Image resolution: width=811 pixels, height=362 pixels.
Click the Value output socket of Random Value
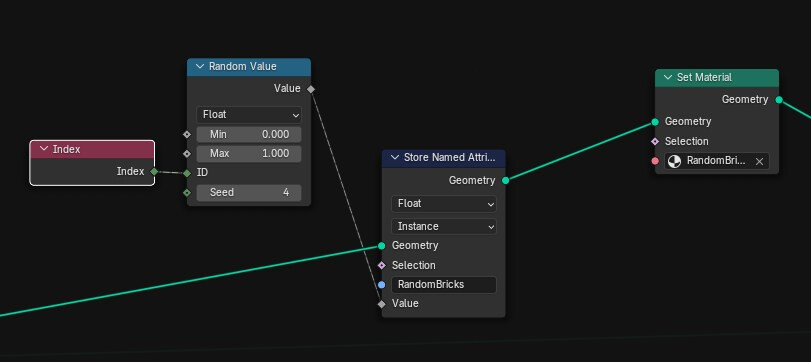coord(311,89)
